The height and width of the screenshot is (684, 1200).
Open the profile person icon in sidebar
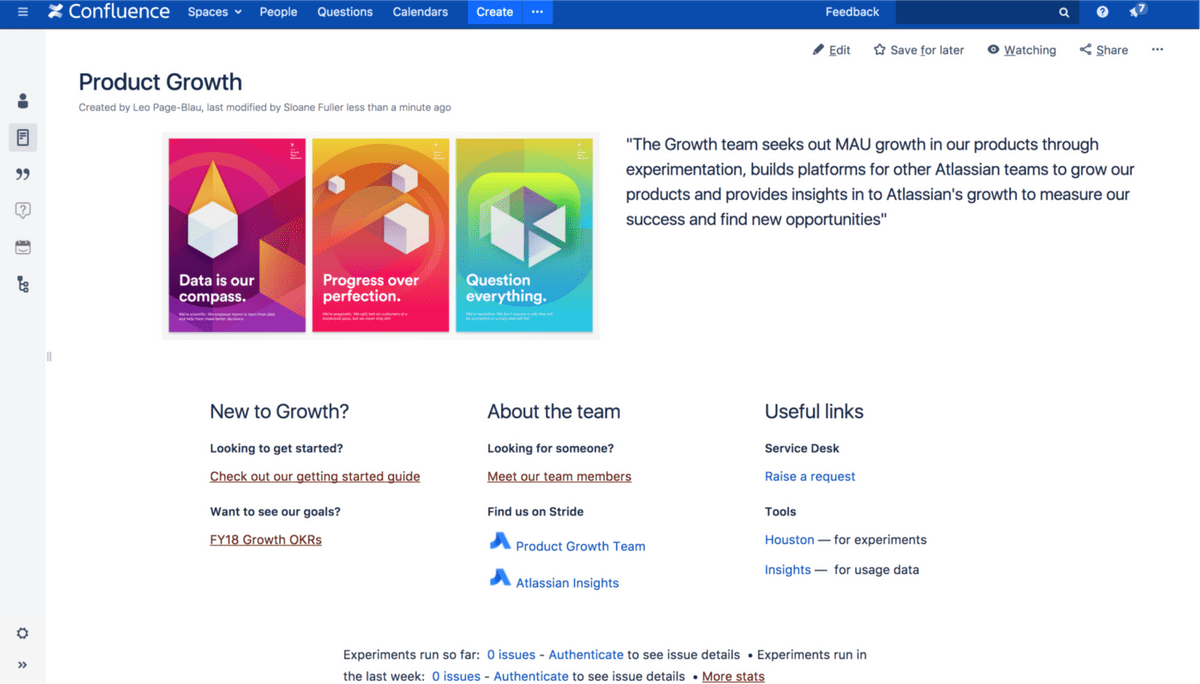click(23, 101)
